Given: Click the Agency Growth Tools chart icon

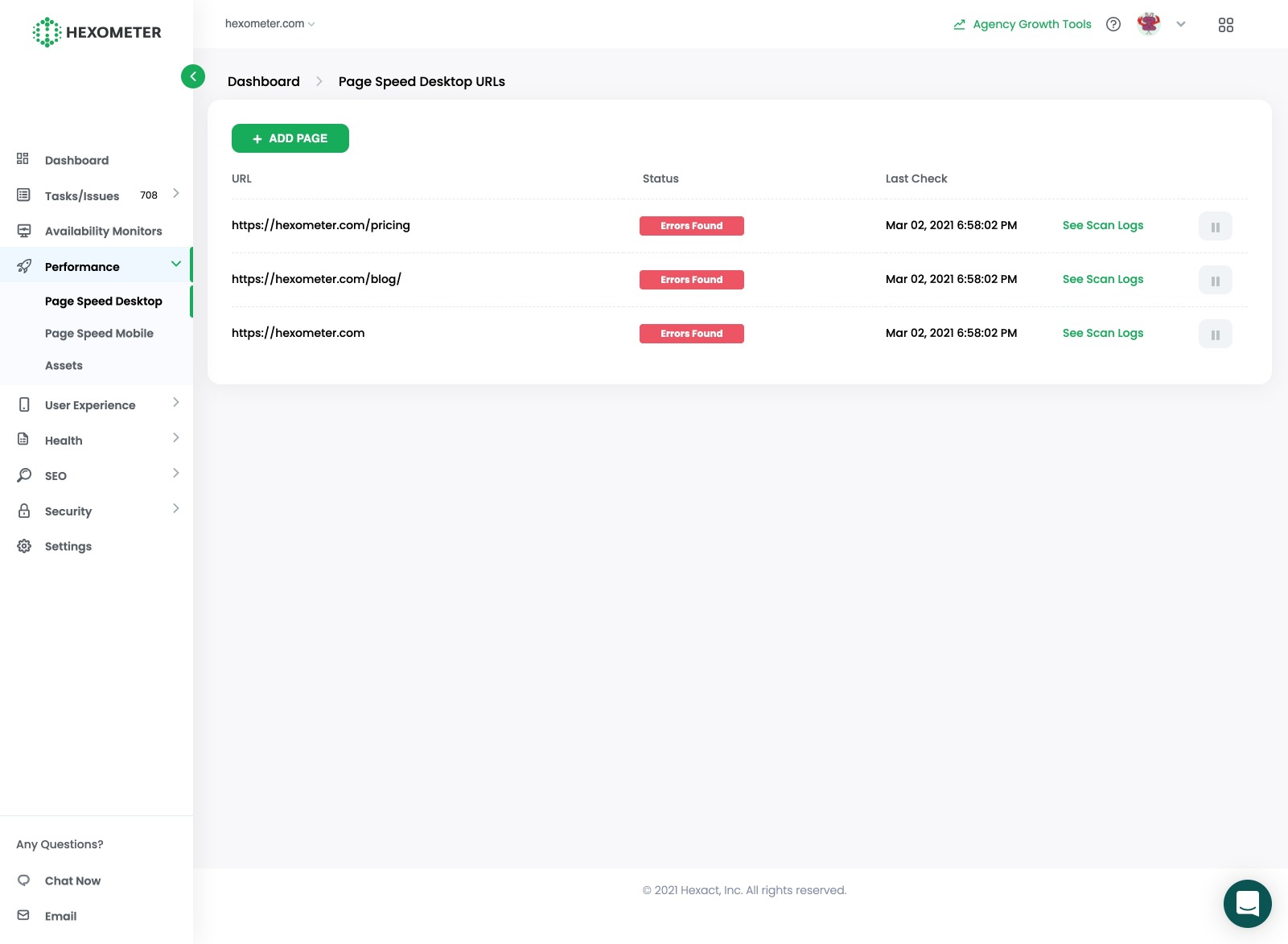Looking at the screenshot, I should (x=959, y=24).
